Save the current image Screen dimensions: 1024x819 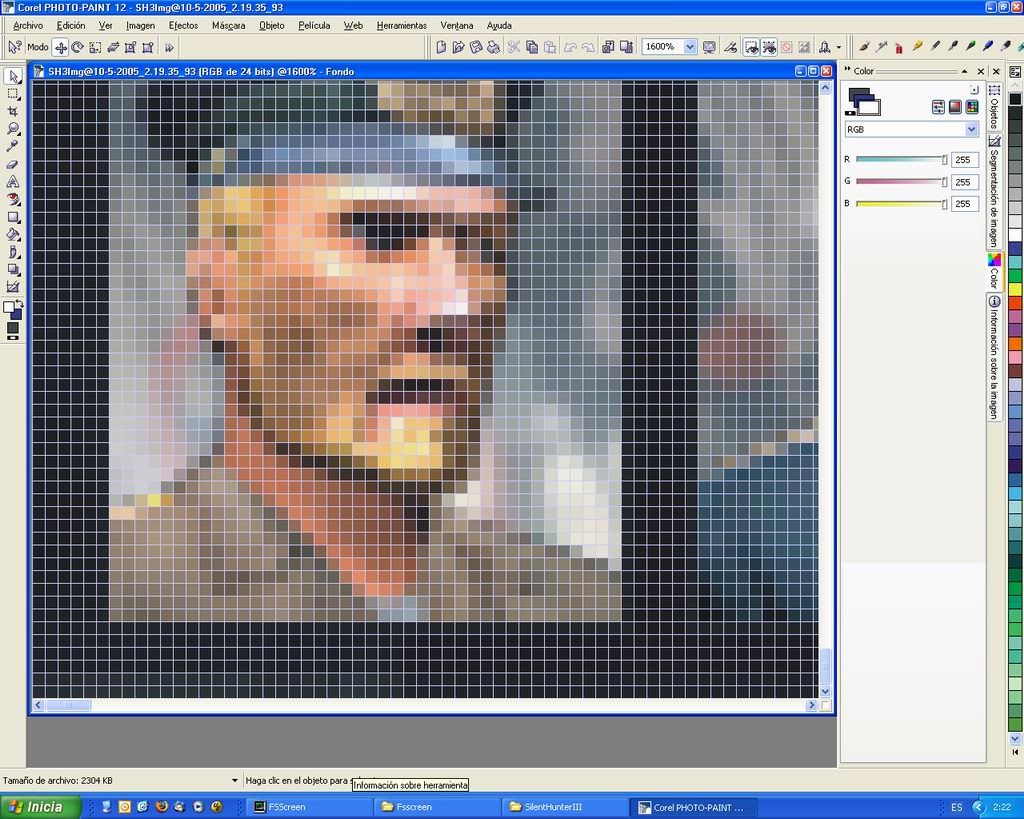pos(476,47)
